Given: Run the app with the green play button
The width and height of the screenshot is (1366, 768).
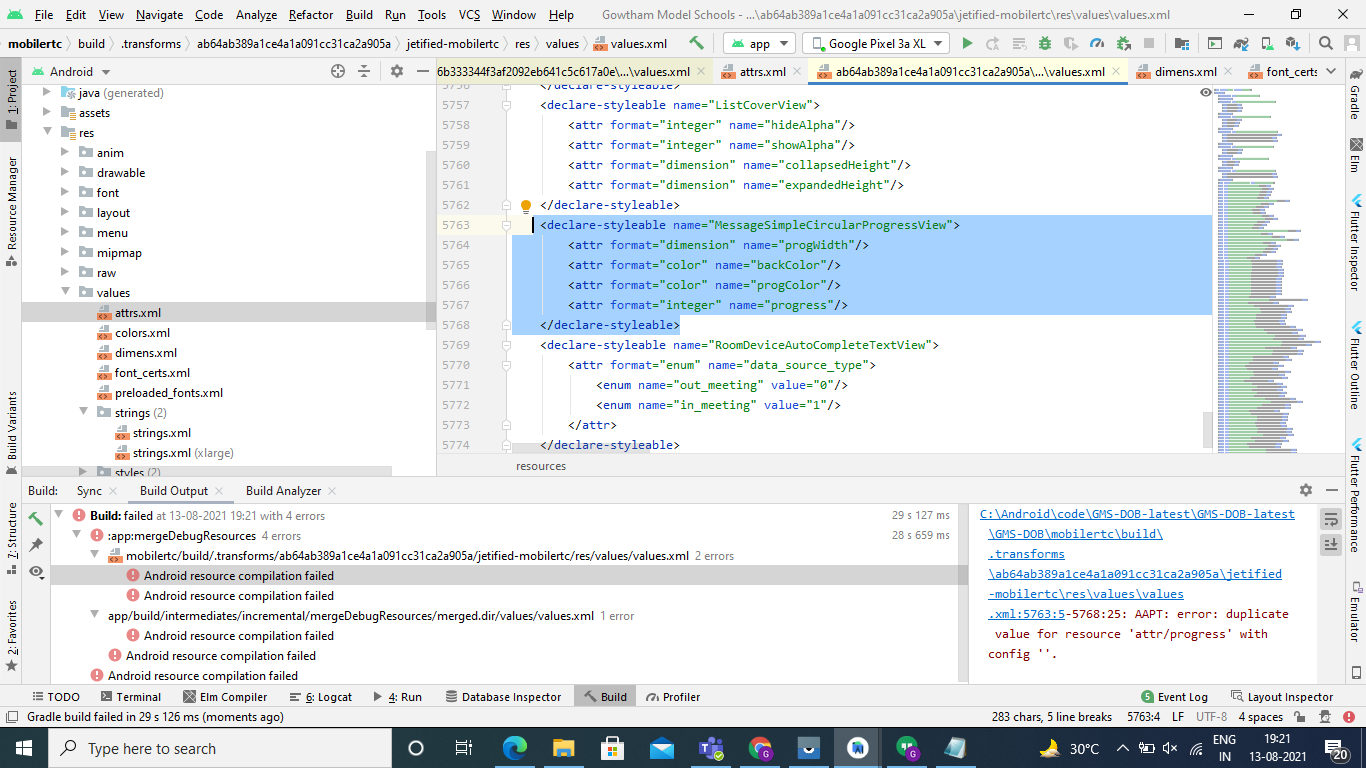Looking at the screenshot, I should point(966,43).
